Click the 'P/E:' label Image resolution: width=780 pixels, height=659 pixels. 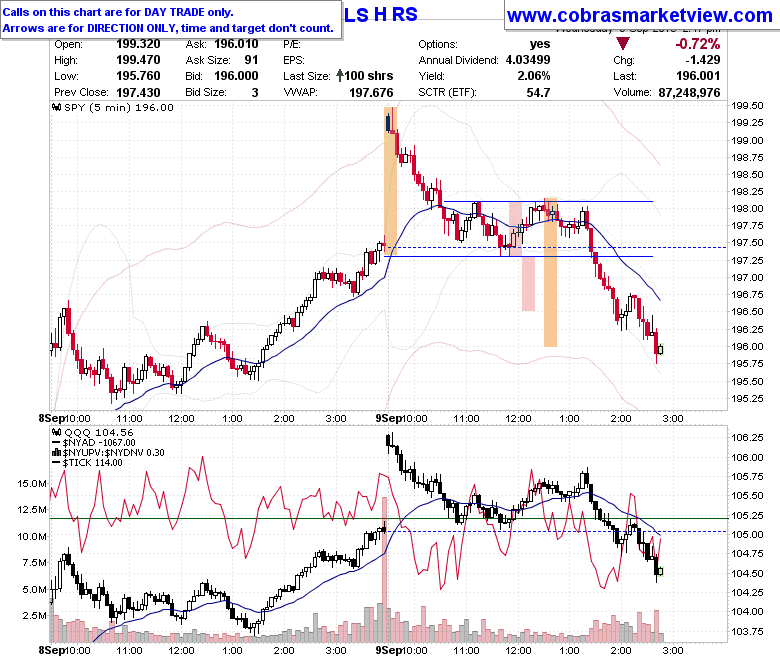[x=292, y=44]
